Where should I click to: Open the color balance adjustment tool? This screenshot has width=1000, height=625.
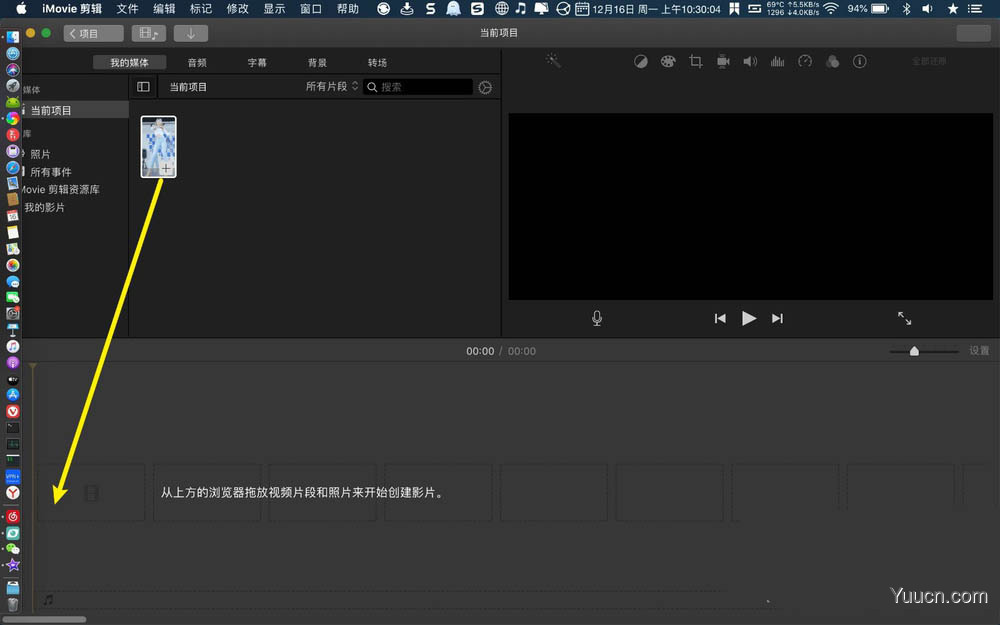click(640, 61)
